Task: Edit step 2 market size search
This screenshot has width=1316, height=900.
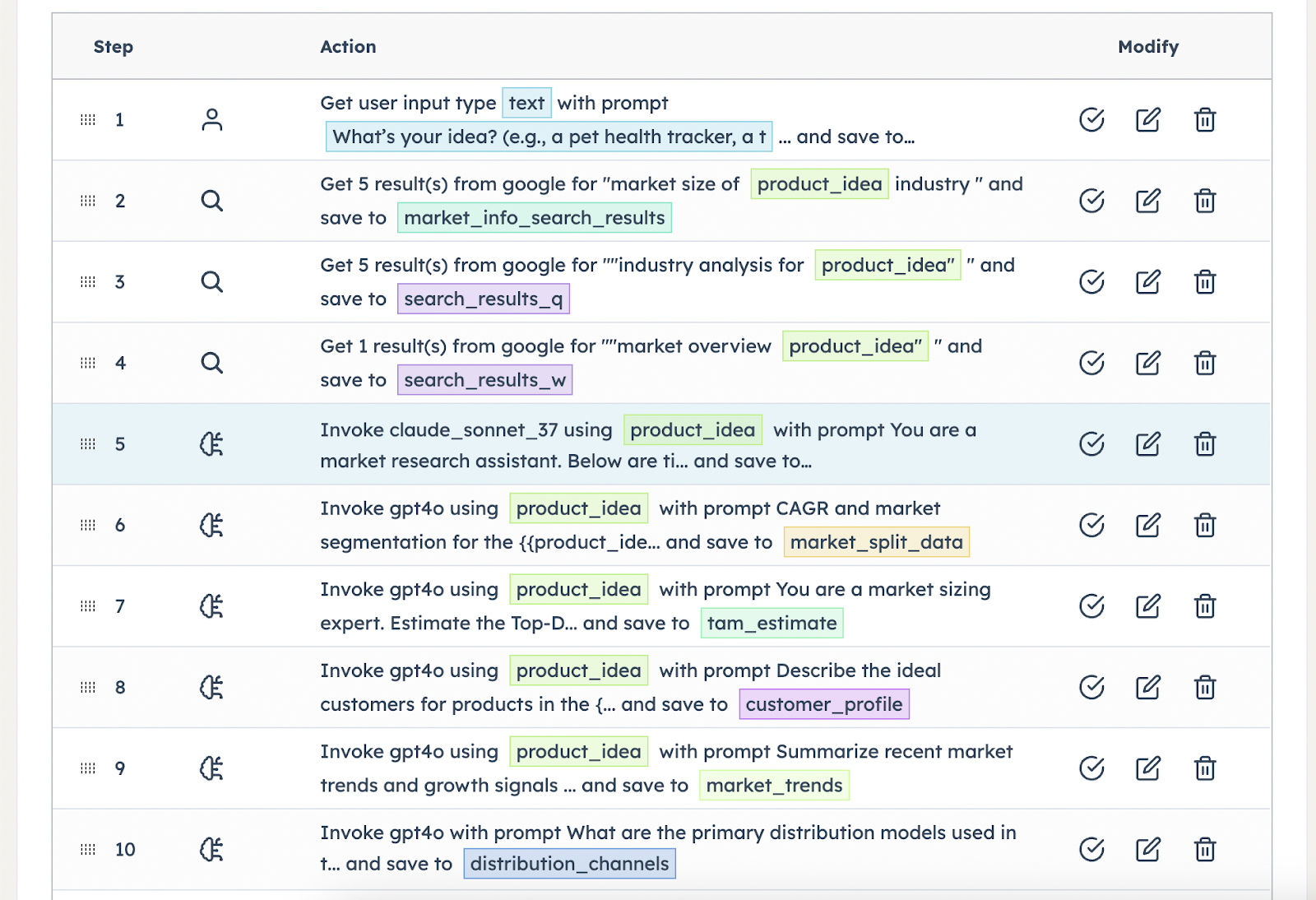Action: pyautogui.click(x=1147, y=201)
